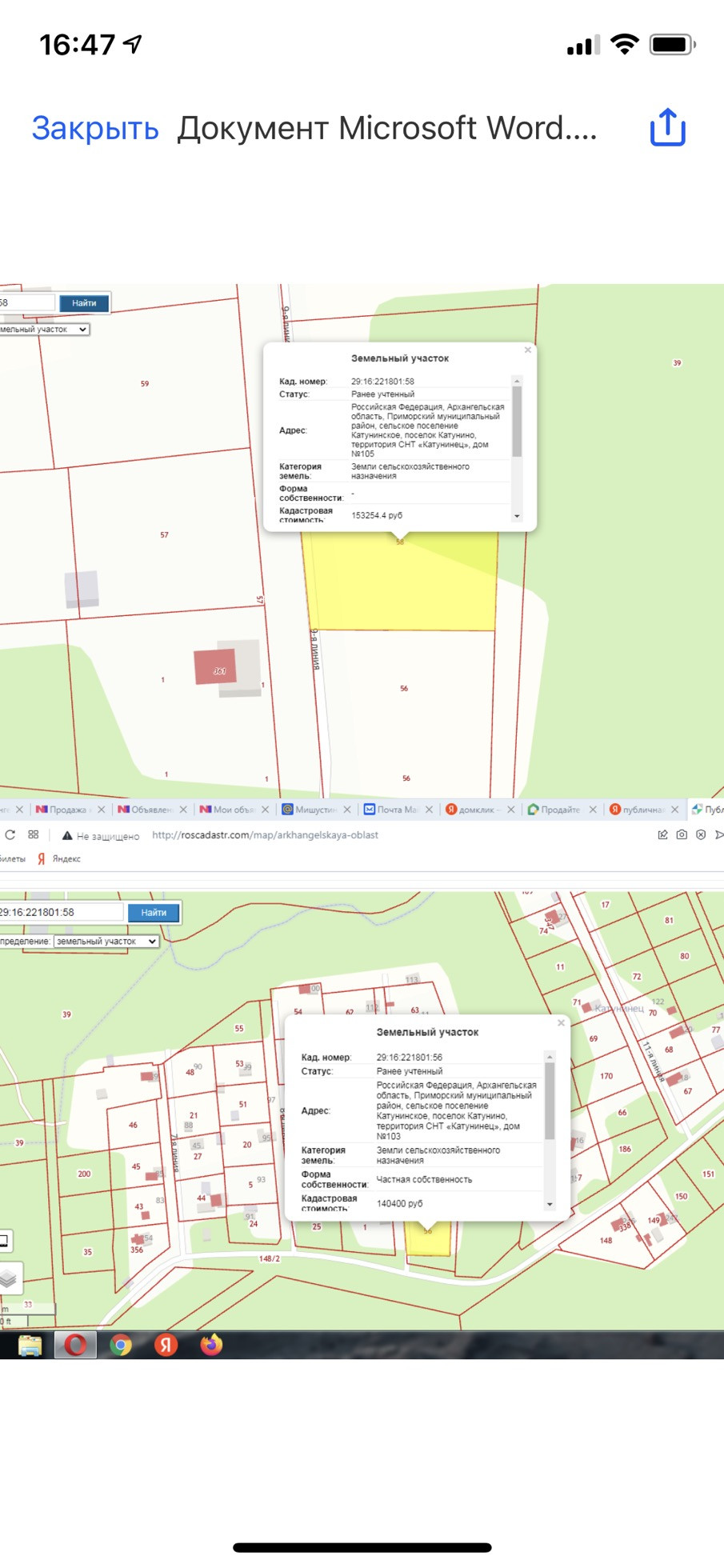Click the Найти button in the lower map
The height and width of the screenshot is (1568, 724).
(x=154, y=912)
